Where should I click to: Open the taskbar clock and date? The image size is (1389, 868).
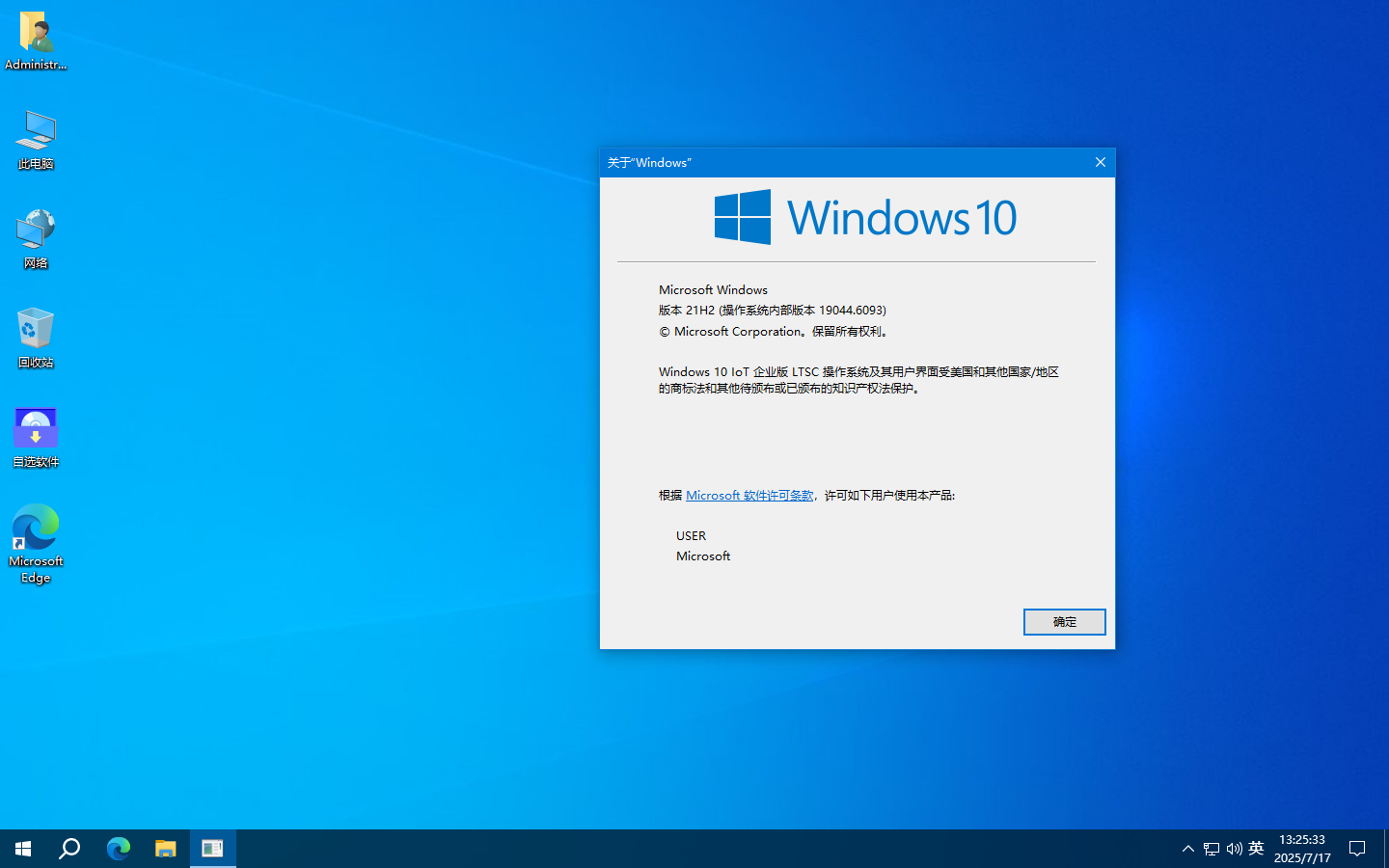coord(1302,849)
